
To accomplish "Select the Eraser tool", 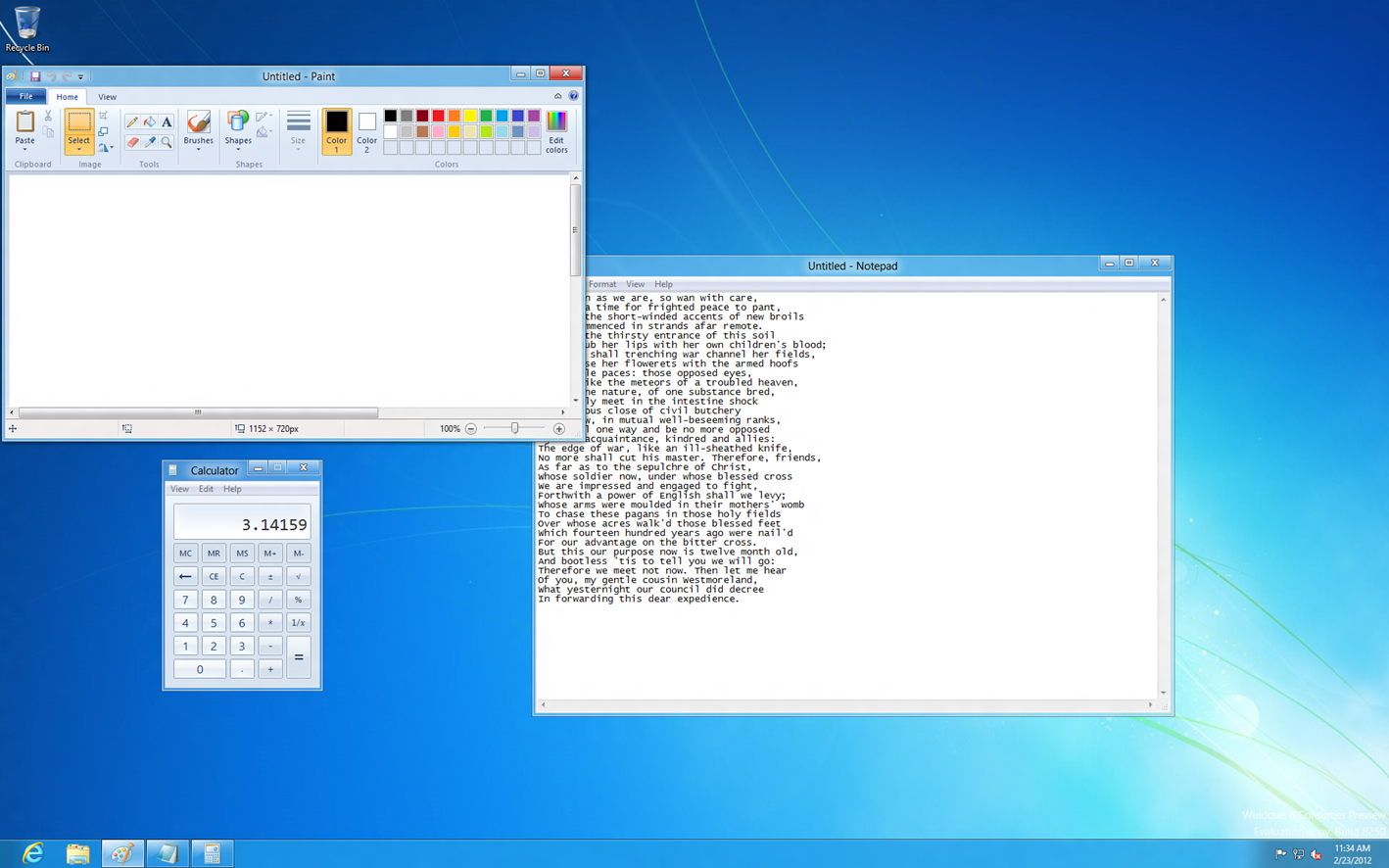I will click(x=132, y=143).
